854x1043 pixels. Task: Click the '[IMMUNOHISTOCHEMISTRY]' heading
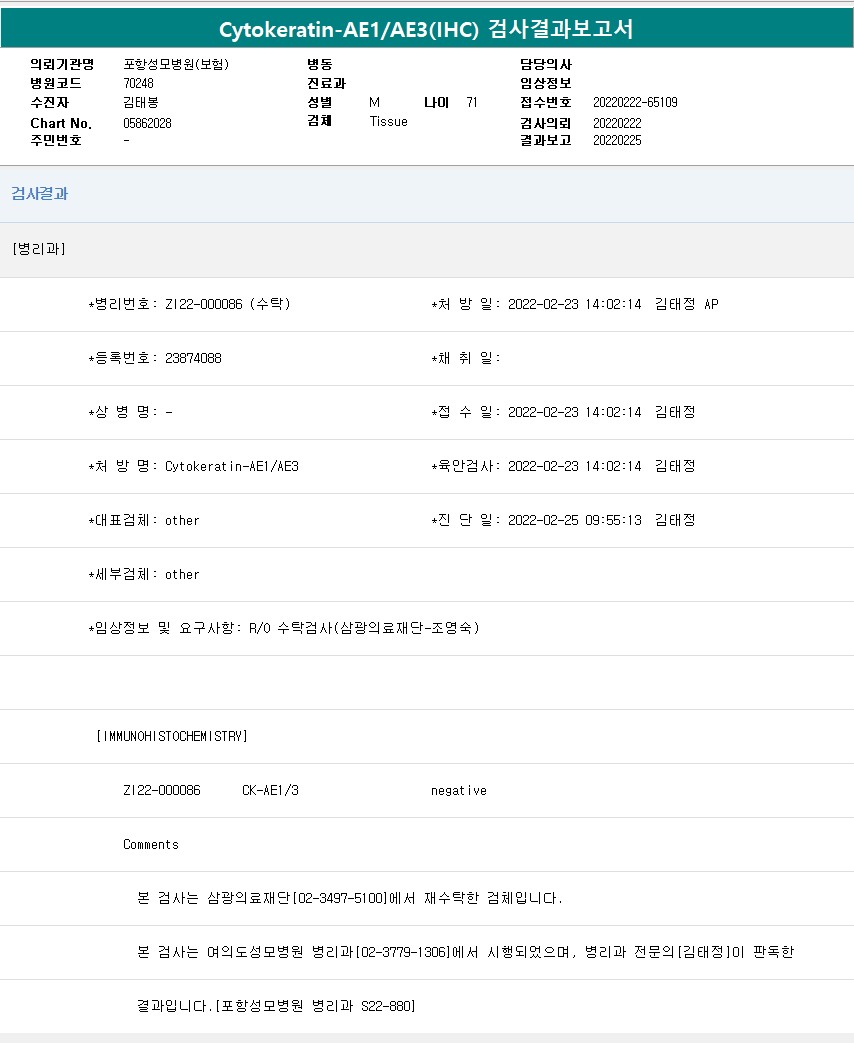pyautogui.click(x=172, y=736)
